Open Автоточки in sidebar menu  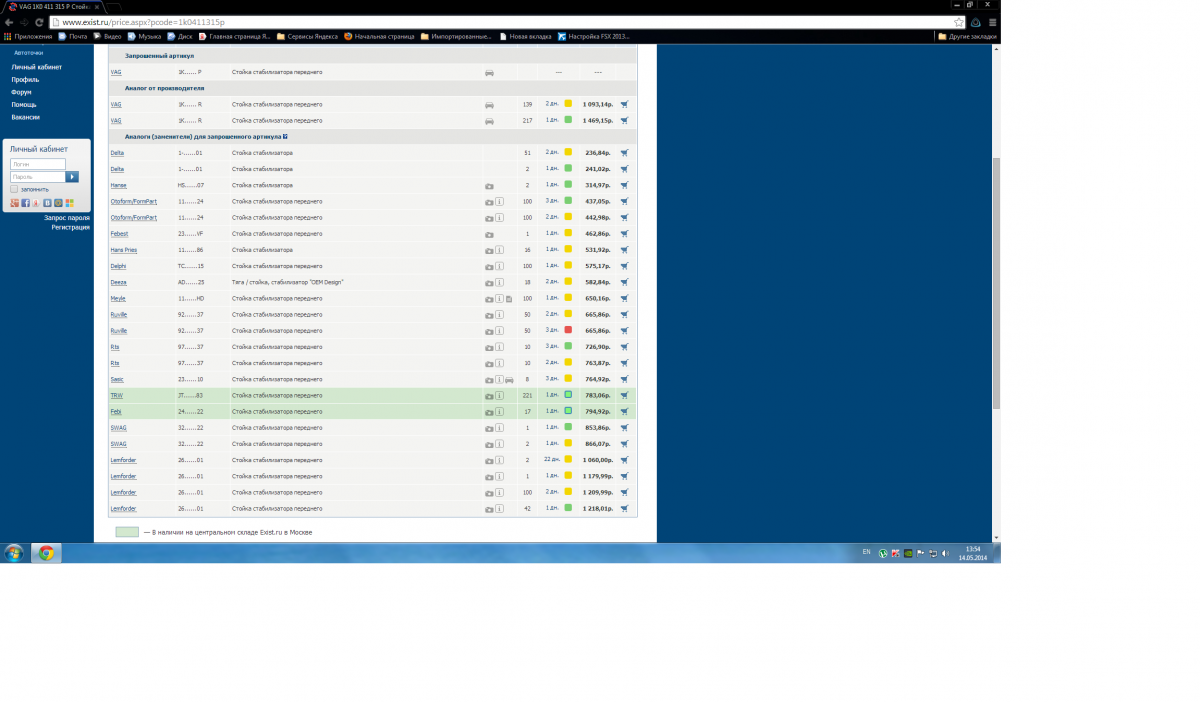(28, 52)
